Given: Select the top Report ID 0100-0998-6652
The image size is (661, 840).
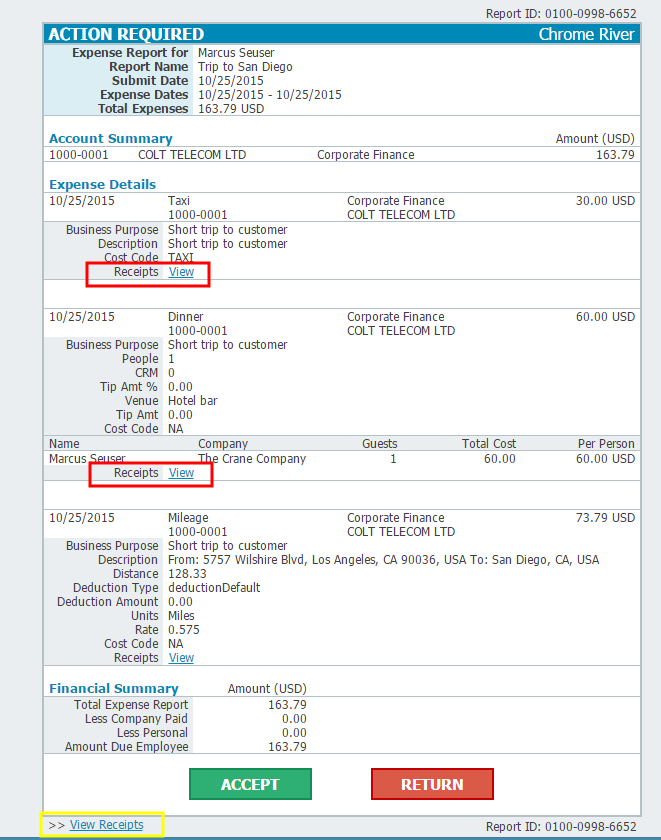Looking at the screenshot, I should [x=561, y=14].
